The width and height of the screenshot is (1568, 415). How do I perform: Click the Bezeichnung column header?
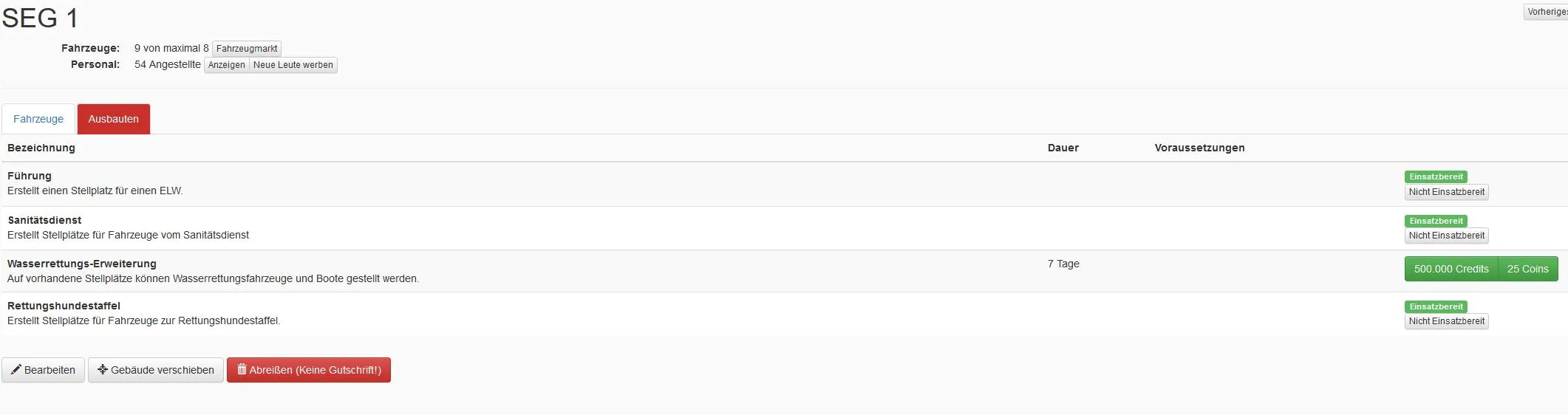pyautogui.click(x=41, y=148)
